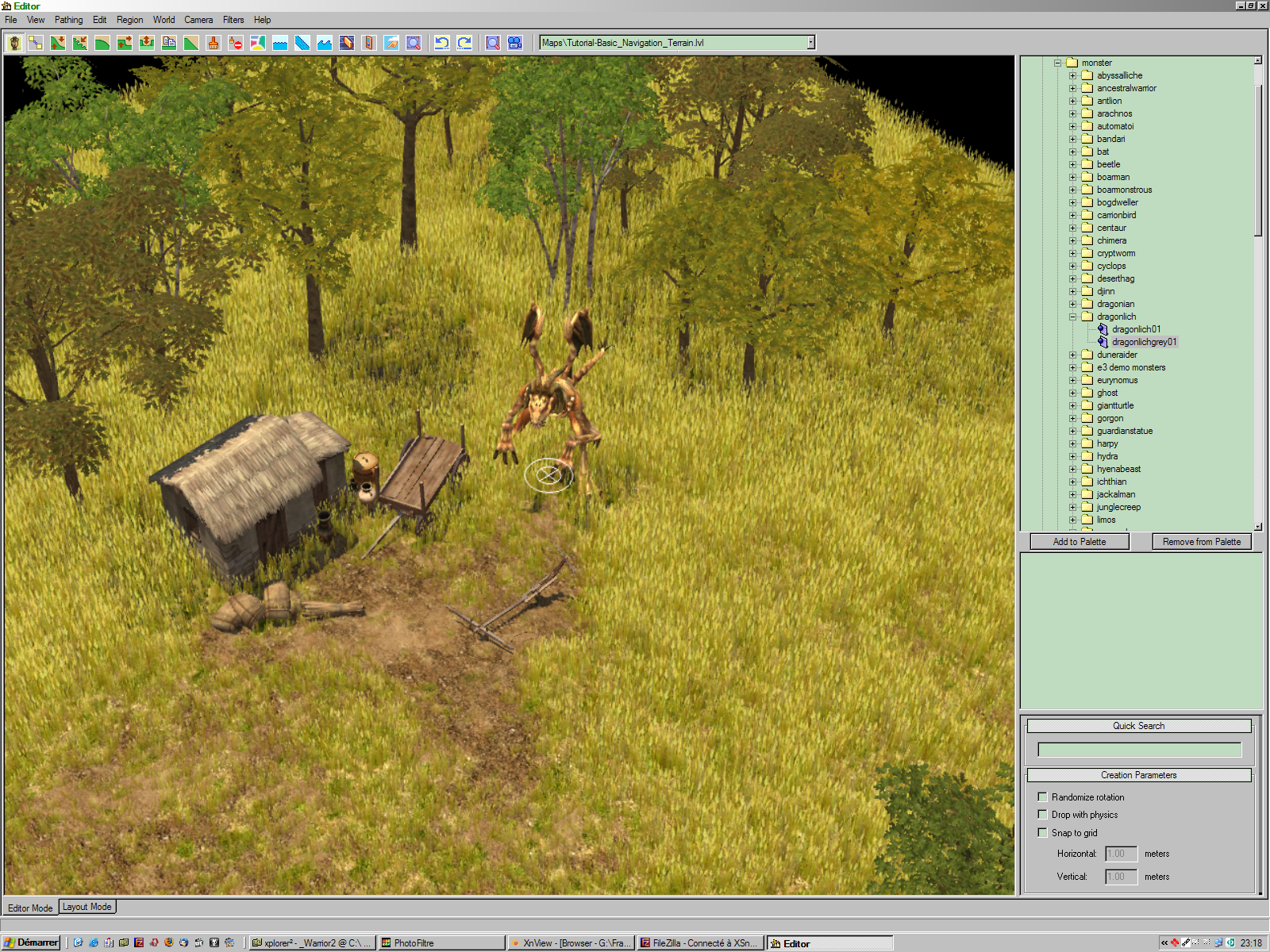1270x952 pixels.
Task: Click the Vertical meters field
Action: tap(1121, 877)
